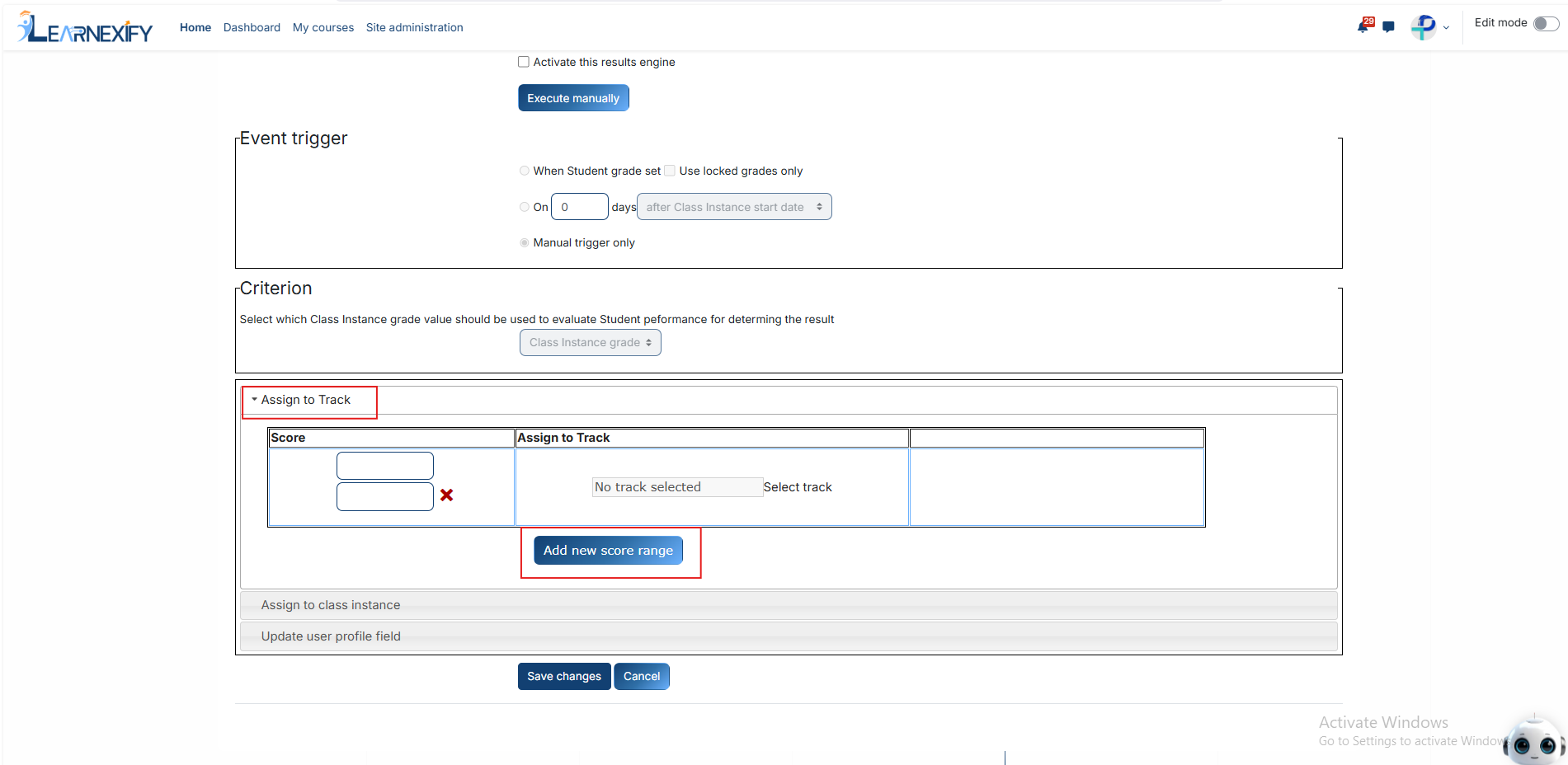The width and height of the screenshot is (1568, 765).
Task: Select Manual trigger only radio
Action: (x=525, y=242)
